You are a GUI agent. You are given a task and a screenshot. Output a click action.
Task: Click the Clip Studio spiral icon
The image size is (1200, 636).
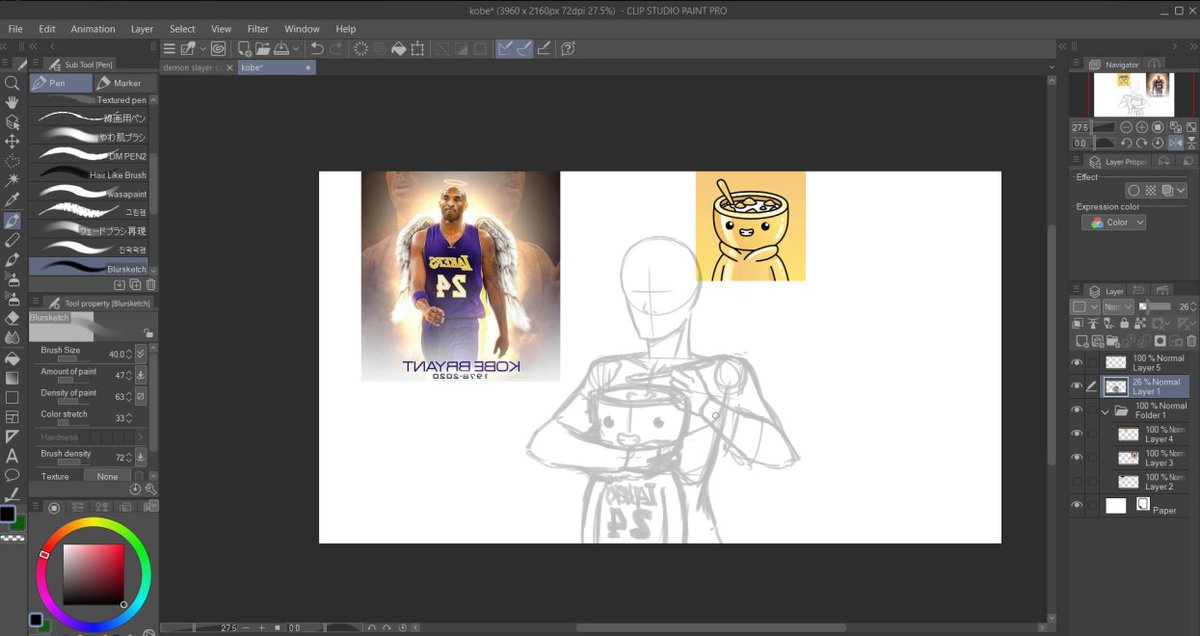point(218,48)
